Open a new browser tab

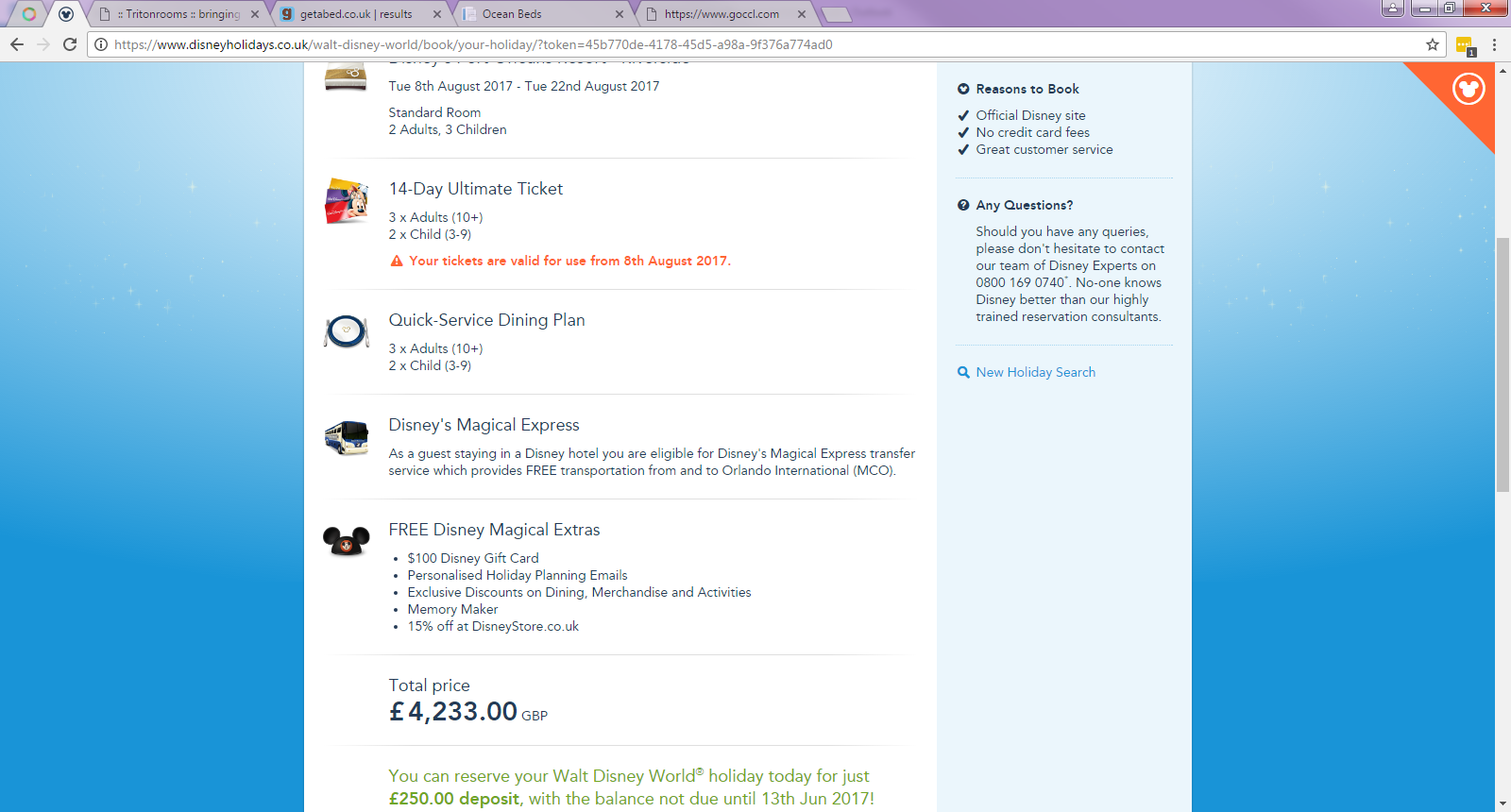point(836,14)
